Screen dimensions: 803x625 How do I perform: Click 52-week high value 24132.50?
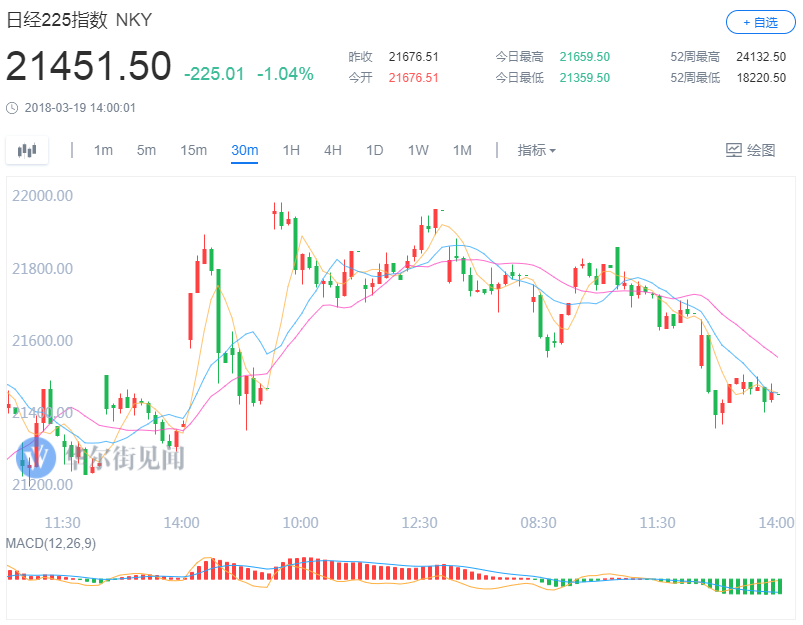[761, 56]
